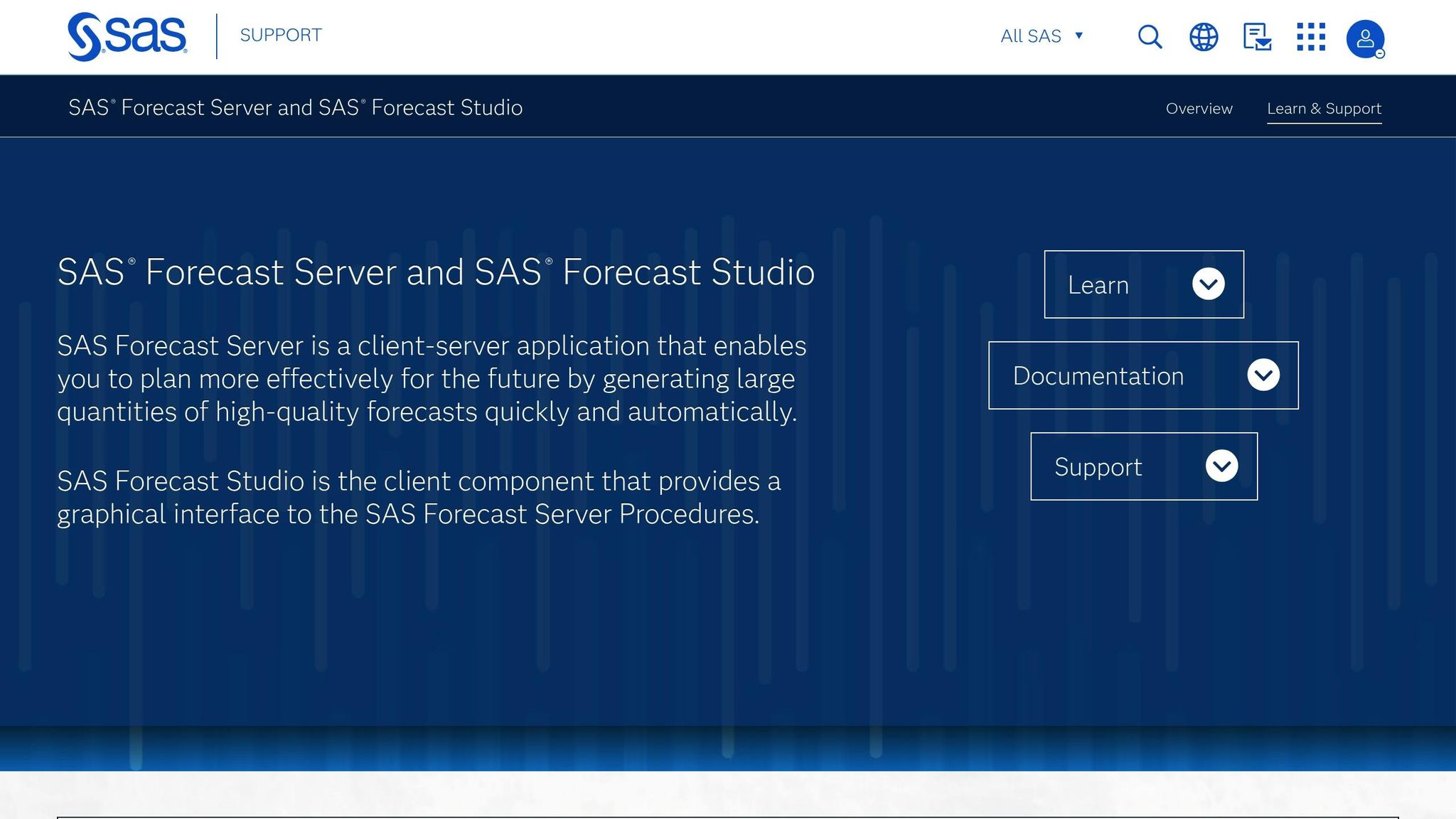Open the Learn resources panel

[x=1143, y=284]
